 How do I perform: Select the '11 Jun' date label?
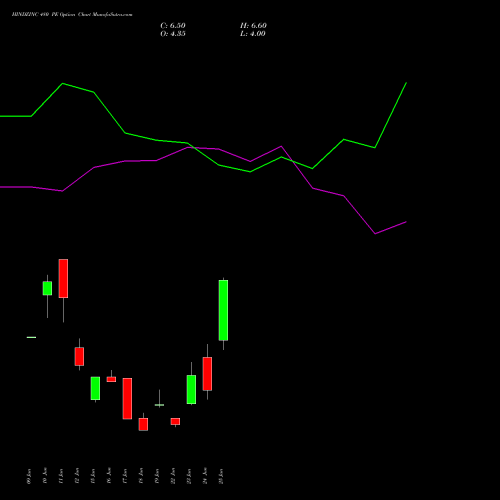(61, 476)
